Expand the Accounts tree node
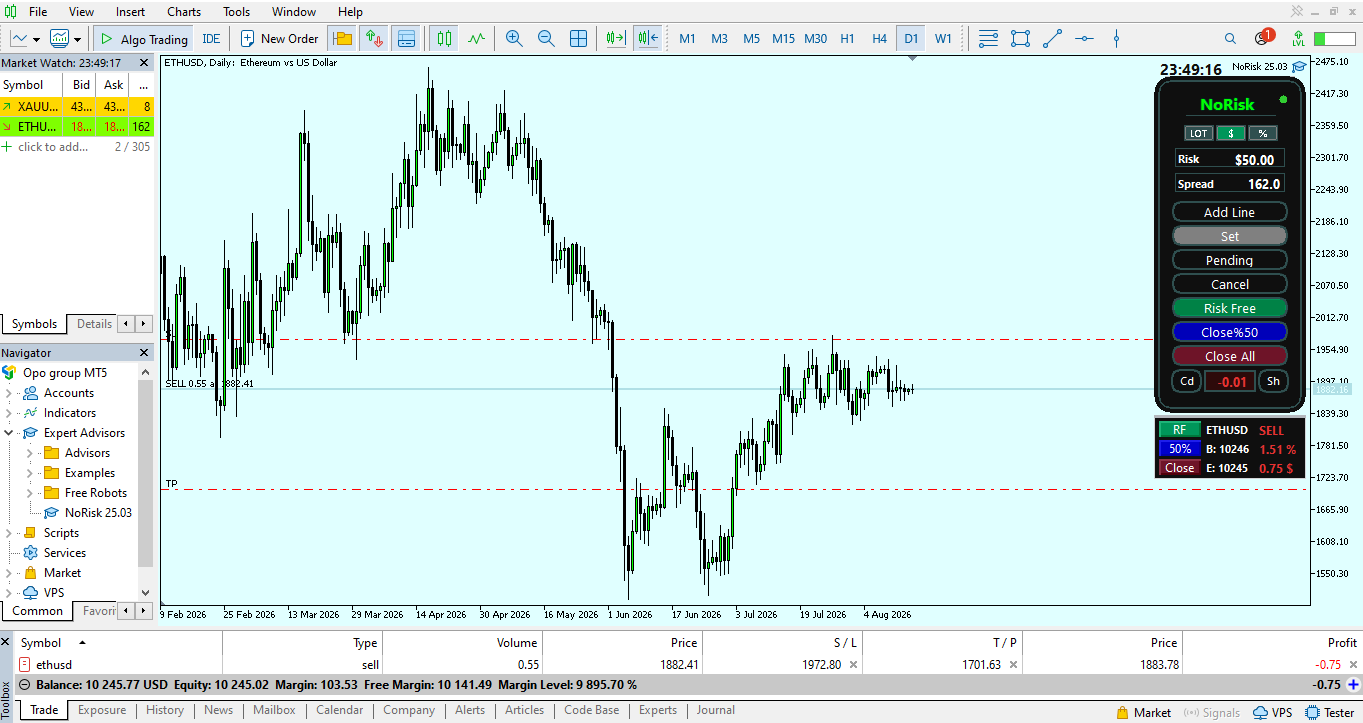 (9, 393)
